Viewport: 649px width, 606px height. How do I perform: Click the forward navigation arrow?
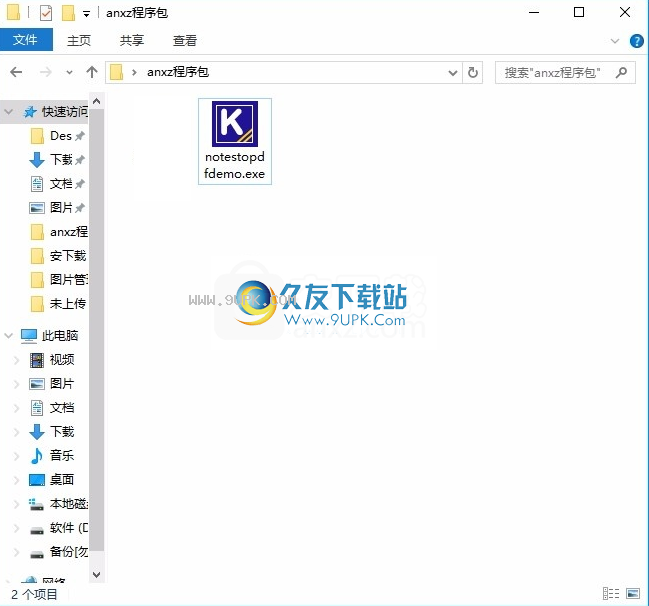pyautogui.click(x=46, y=72)
